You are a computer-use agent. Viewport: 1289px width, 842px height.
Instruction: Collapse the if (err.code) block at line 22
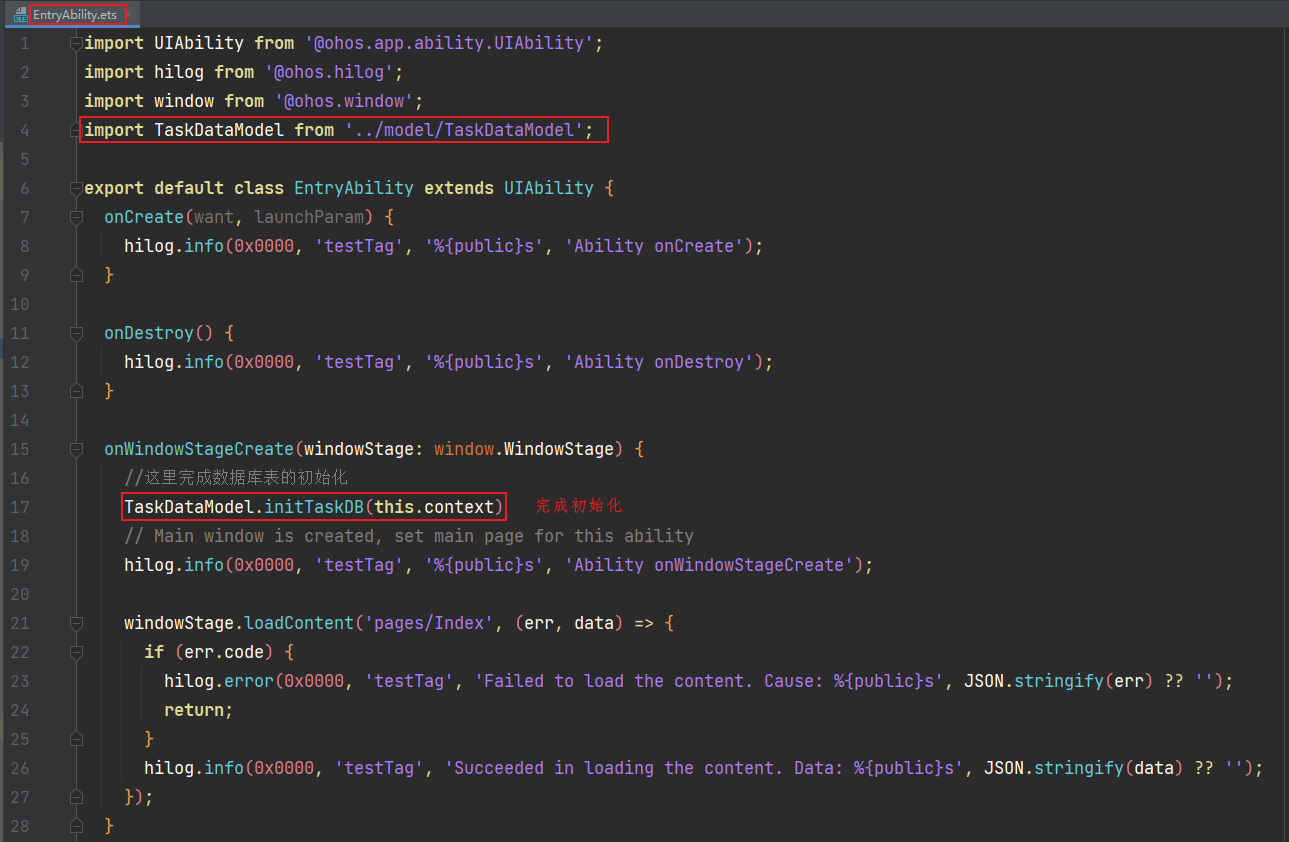75,653
